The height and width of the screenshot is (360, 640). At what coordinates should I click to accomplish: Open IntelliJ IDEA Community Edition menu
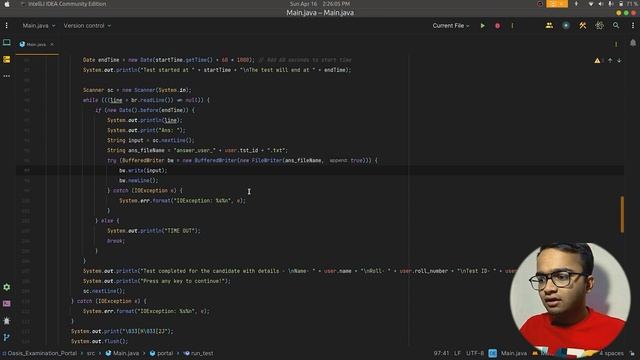click(67, 4)
